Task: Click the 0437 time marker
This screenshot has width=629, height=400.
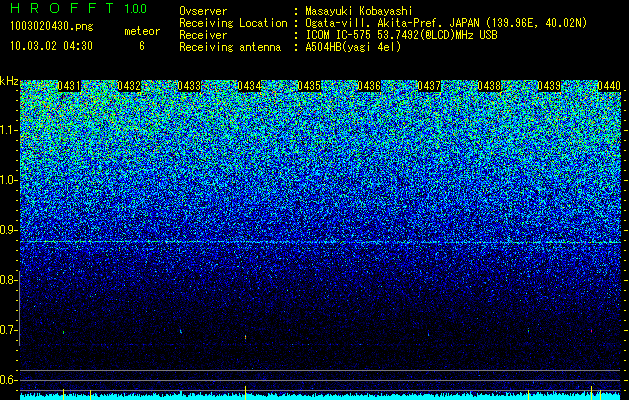Action: [x=429, y=86]
